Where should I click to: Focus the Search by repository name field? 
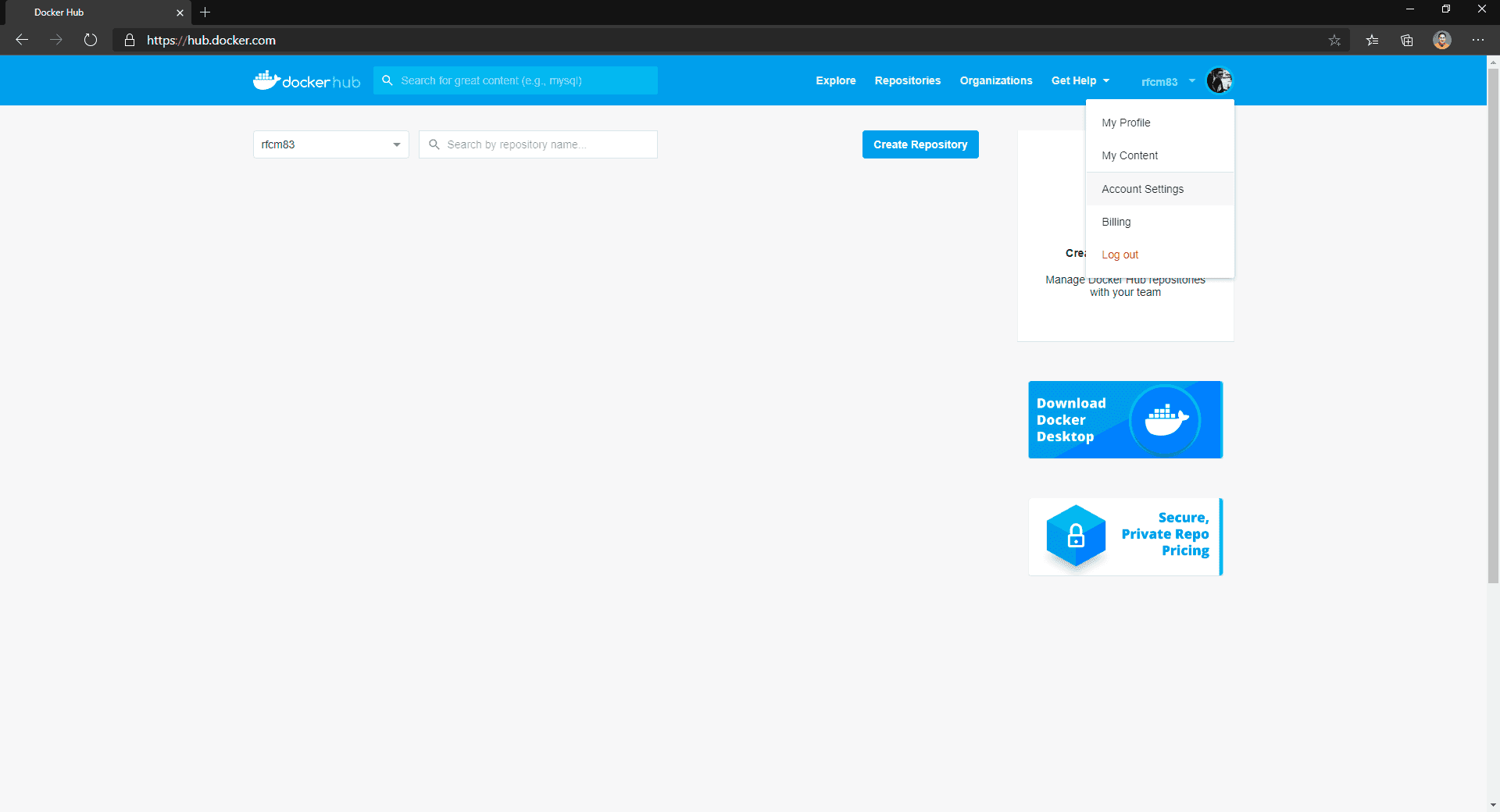(538, 144)
